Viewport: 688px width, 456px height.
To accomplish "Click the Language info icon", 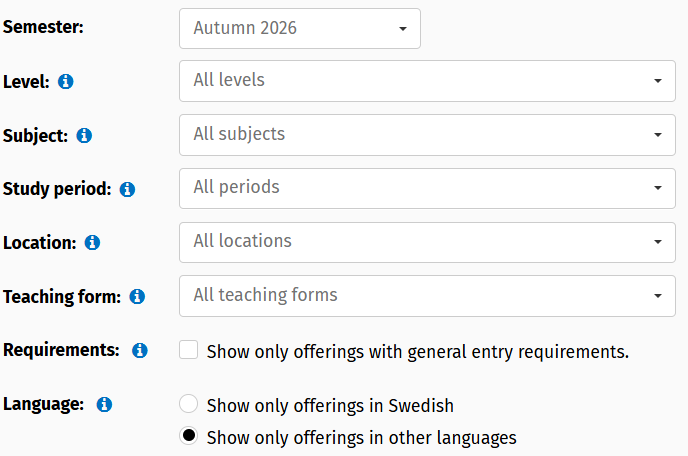I will (x=104, y=405).
